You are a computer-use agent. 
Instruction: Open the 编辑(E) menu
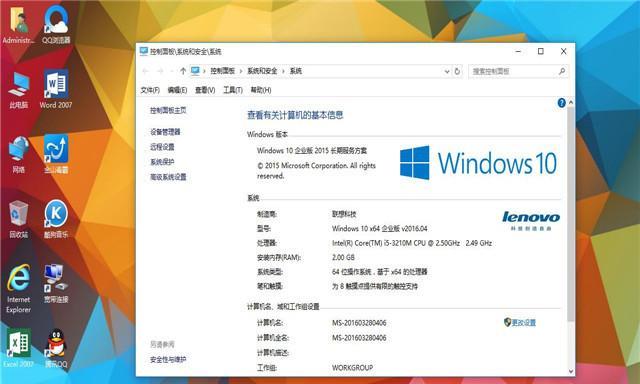[177, 90]
